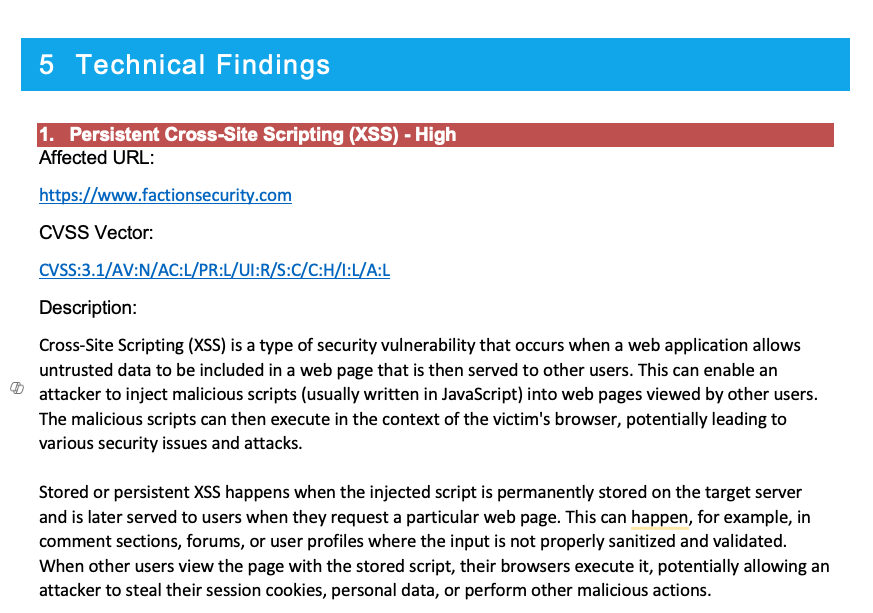873x613 pixels.
Task: Click the section number '5' in heading
Action: 47,65
